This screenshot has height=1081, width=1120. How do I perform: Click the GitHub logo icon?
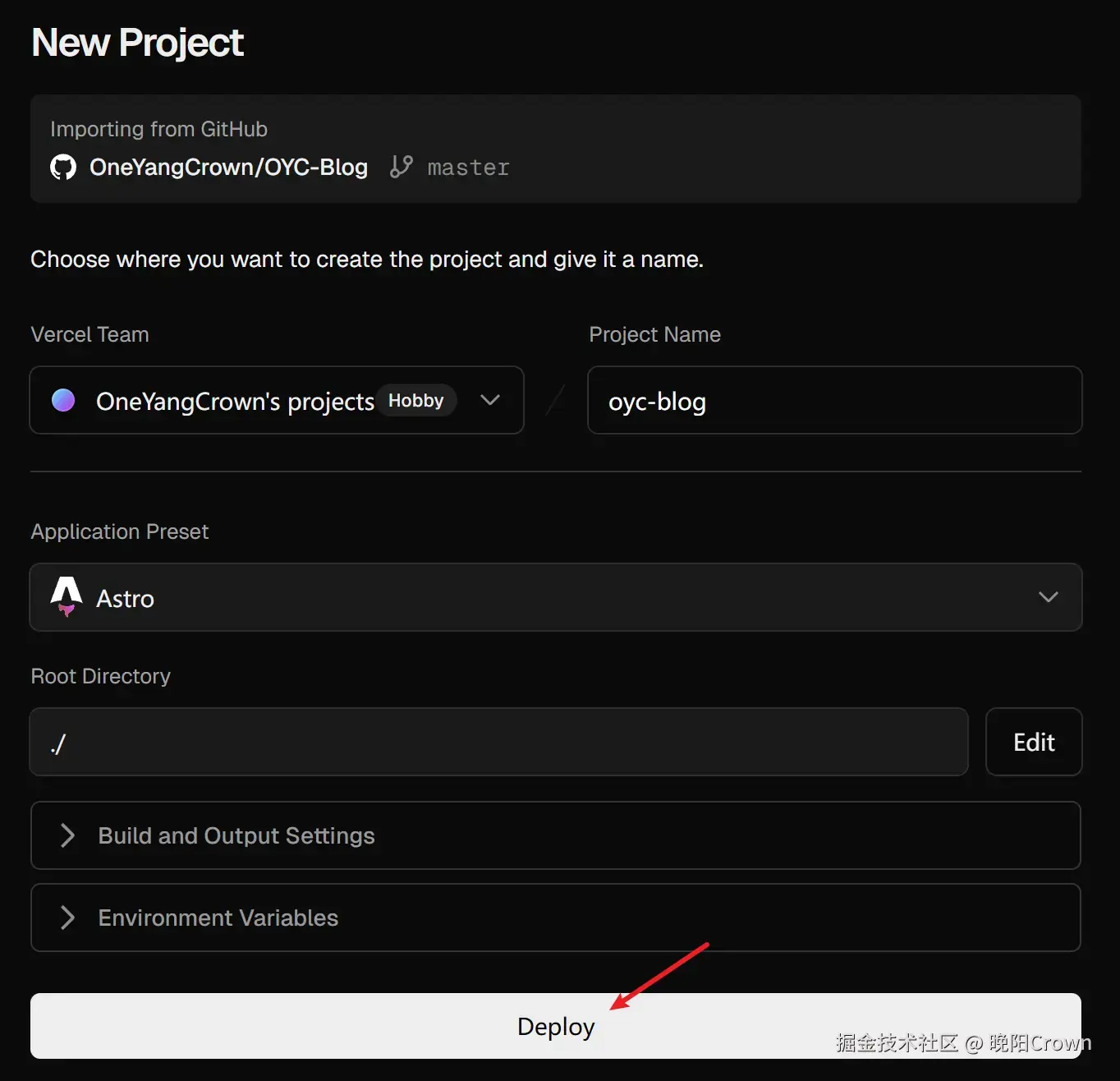pyautogui.click(x=63, y=168)
